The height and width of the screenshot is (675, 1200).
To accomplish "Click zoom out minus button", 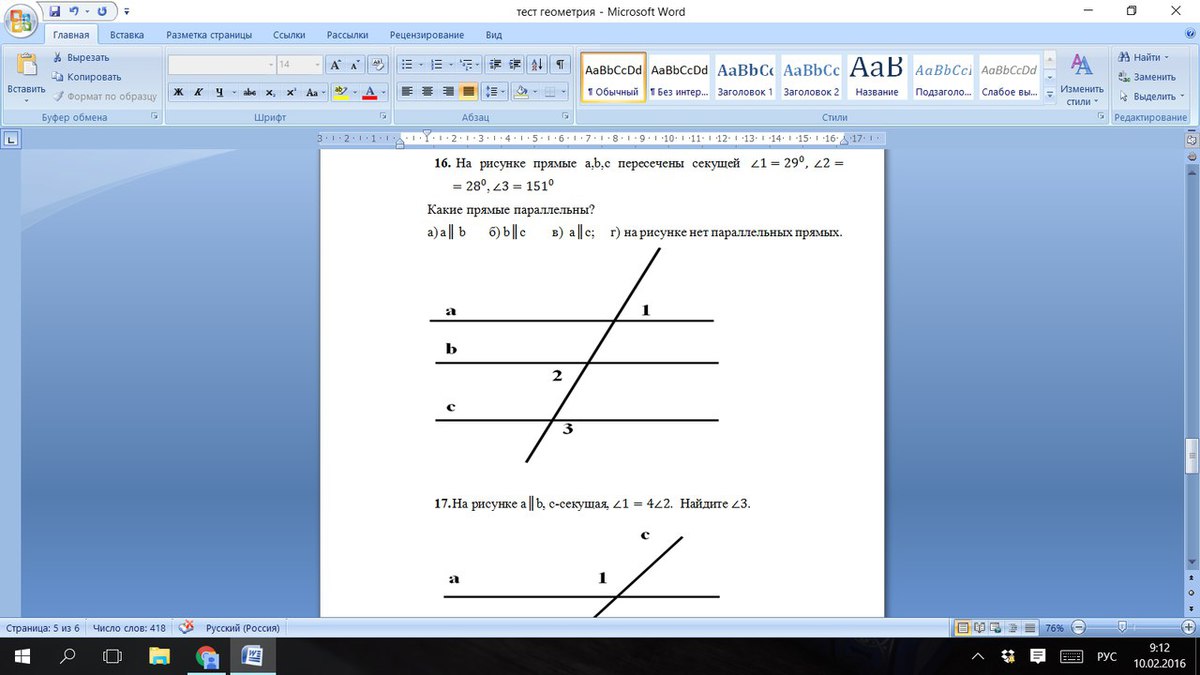I will [x=1078, y=628].
